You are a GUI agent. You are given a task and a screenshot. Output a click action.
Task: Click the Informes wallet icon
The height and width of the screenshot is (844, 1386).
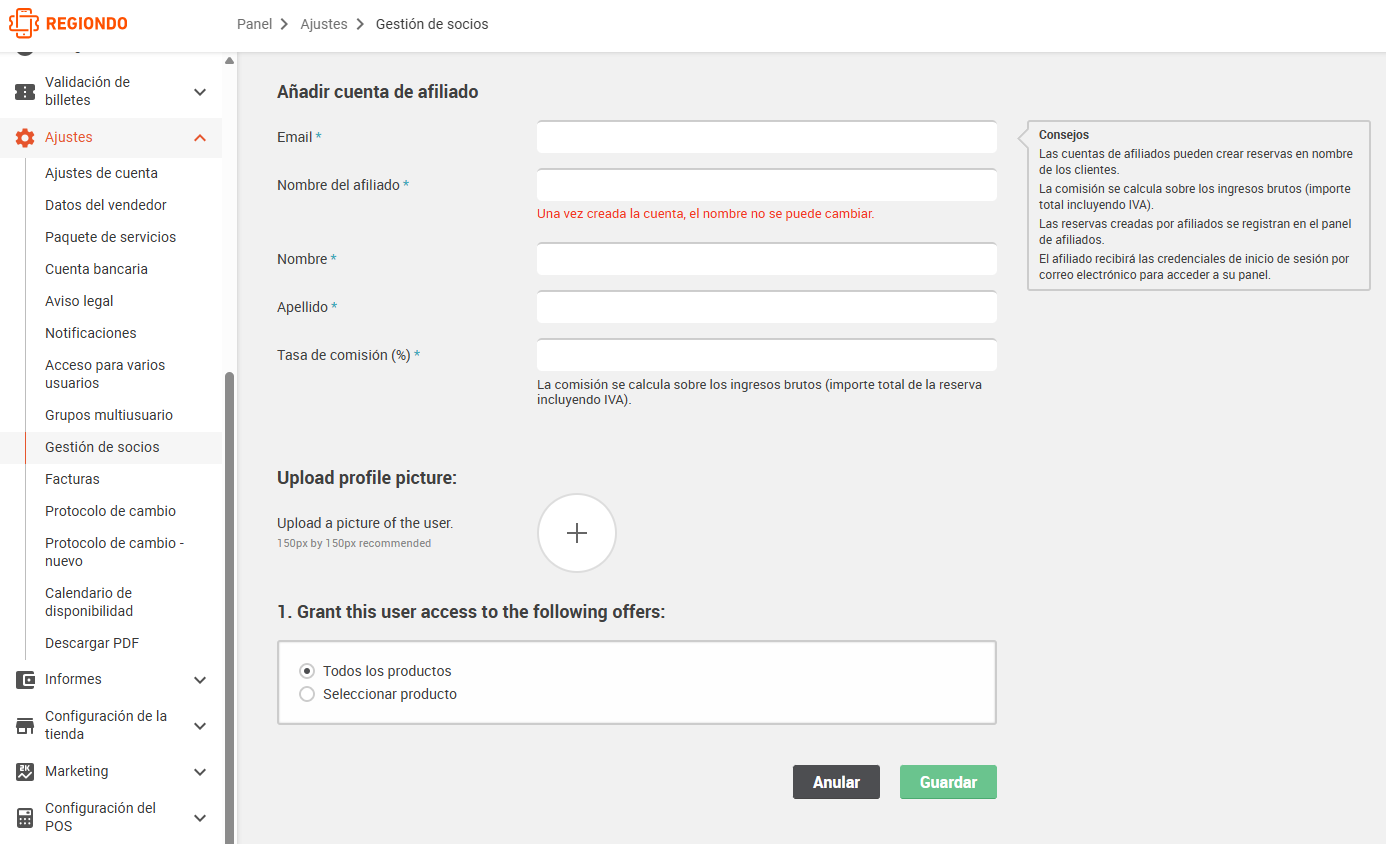click(25, 680)
